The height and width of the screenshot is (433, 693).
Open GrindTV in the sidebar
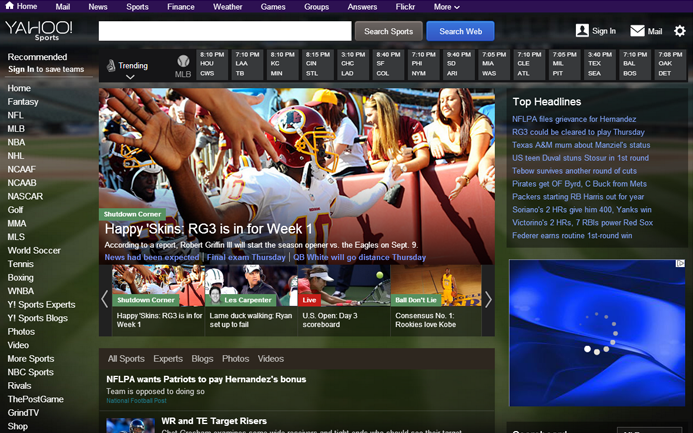23,413
